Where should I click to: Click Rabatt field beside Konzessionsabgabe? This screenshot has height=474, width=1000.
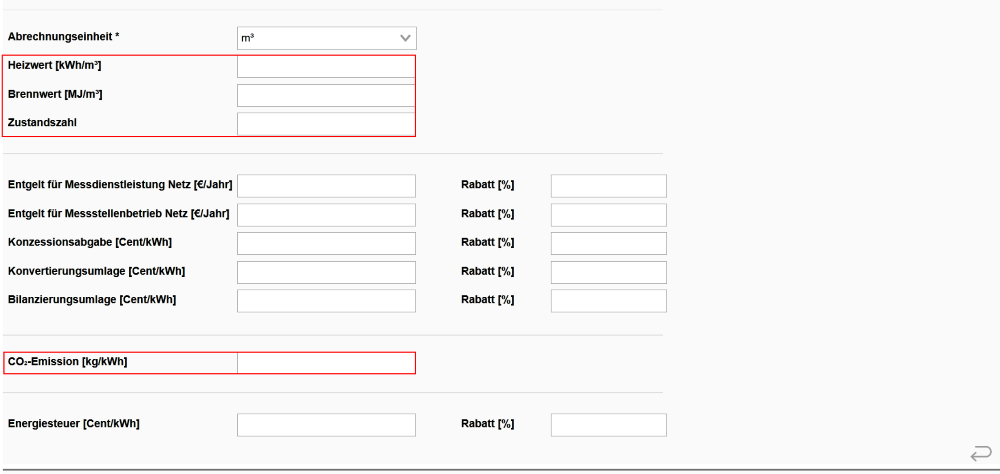pyautogui.click(x=608, y=244)
